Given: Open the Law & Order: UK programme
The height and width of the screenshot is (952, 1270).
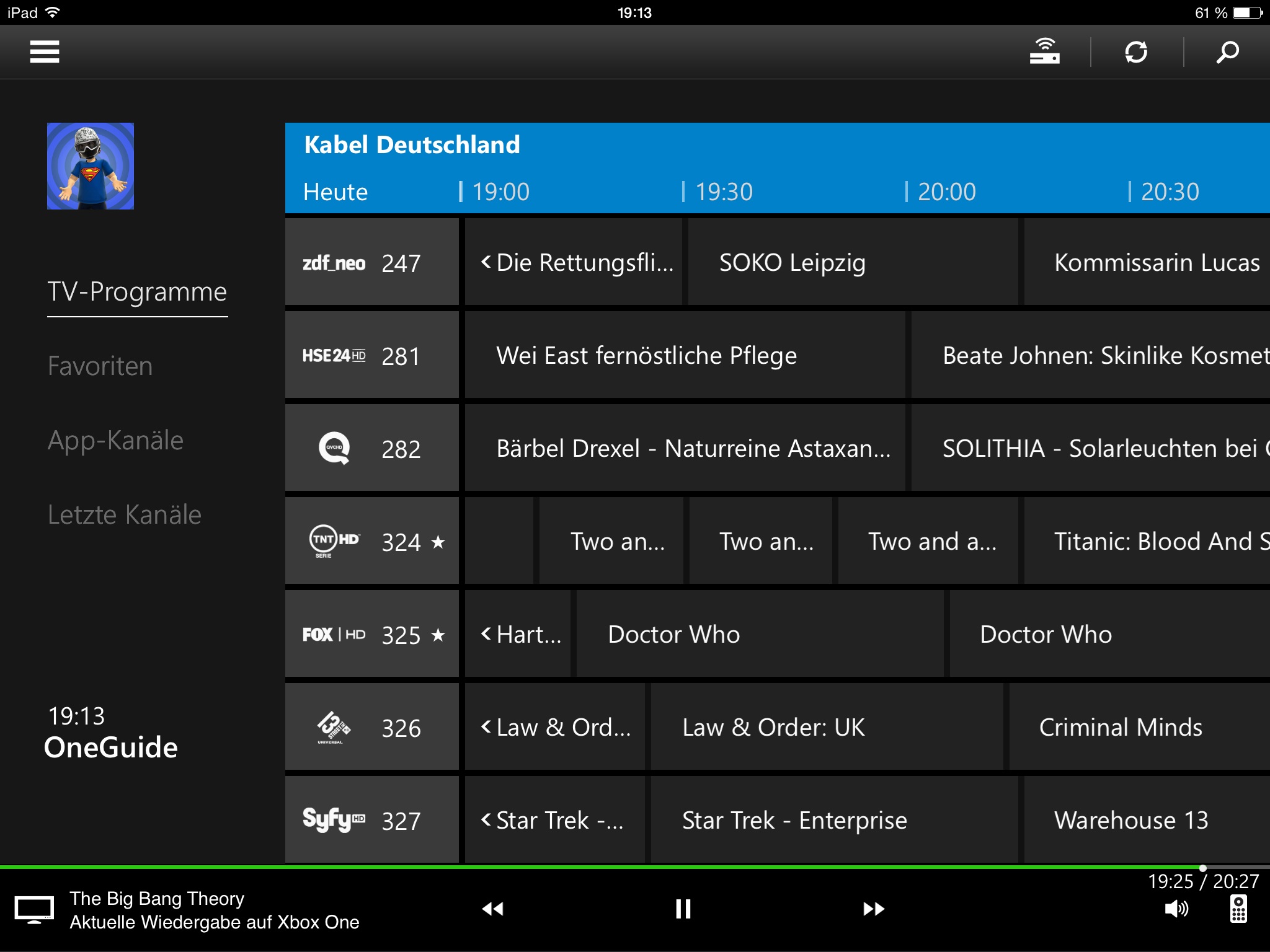Looking at the screenshot, I should tap(827, 727).
